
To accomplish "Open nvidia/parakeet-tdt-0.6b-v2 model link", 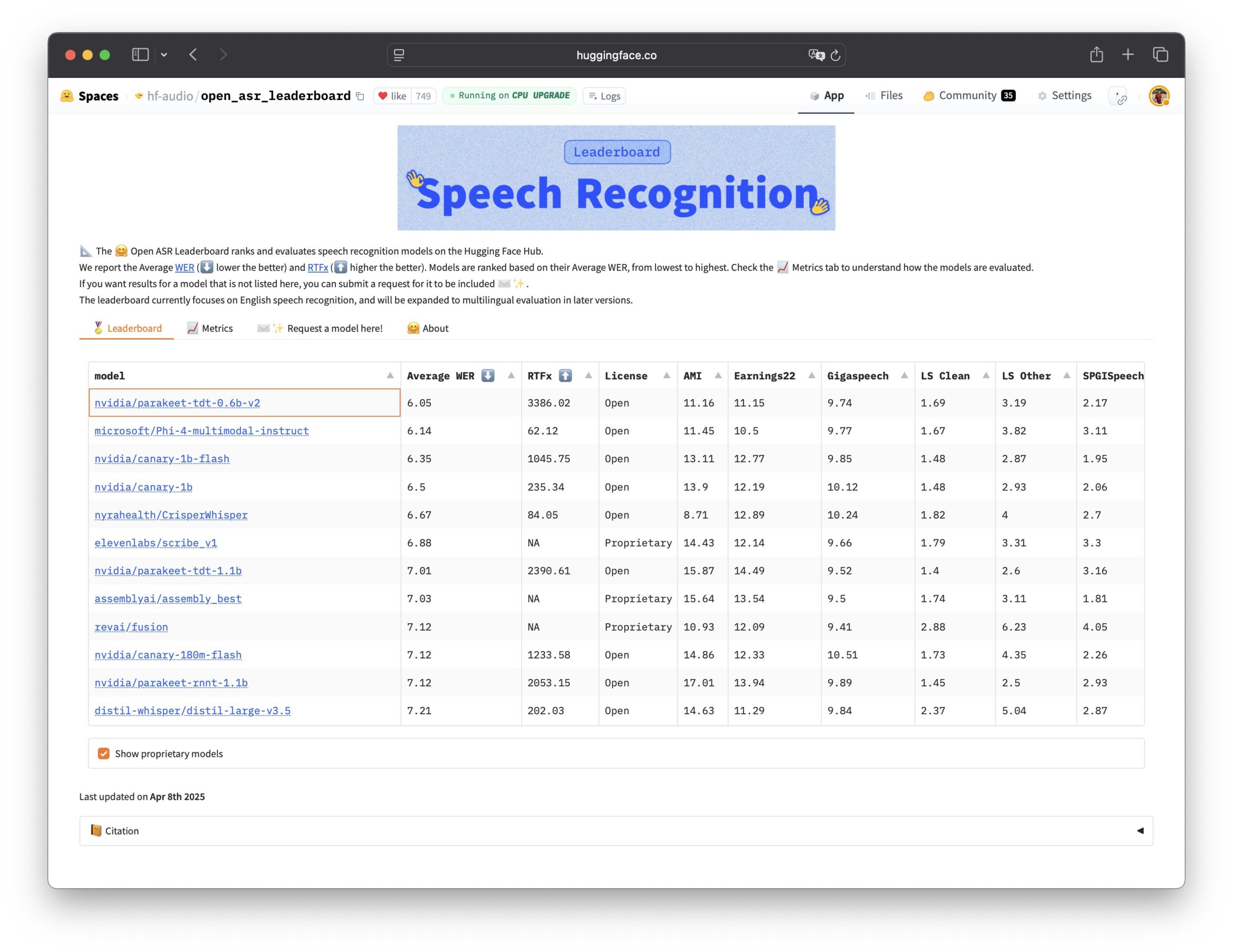I will (177, 403).
